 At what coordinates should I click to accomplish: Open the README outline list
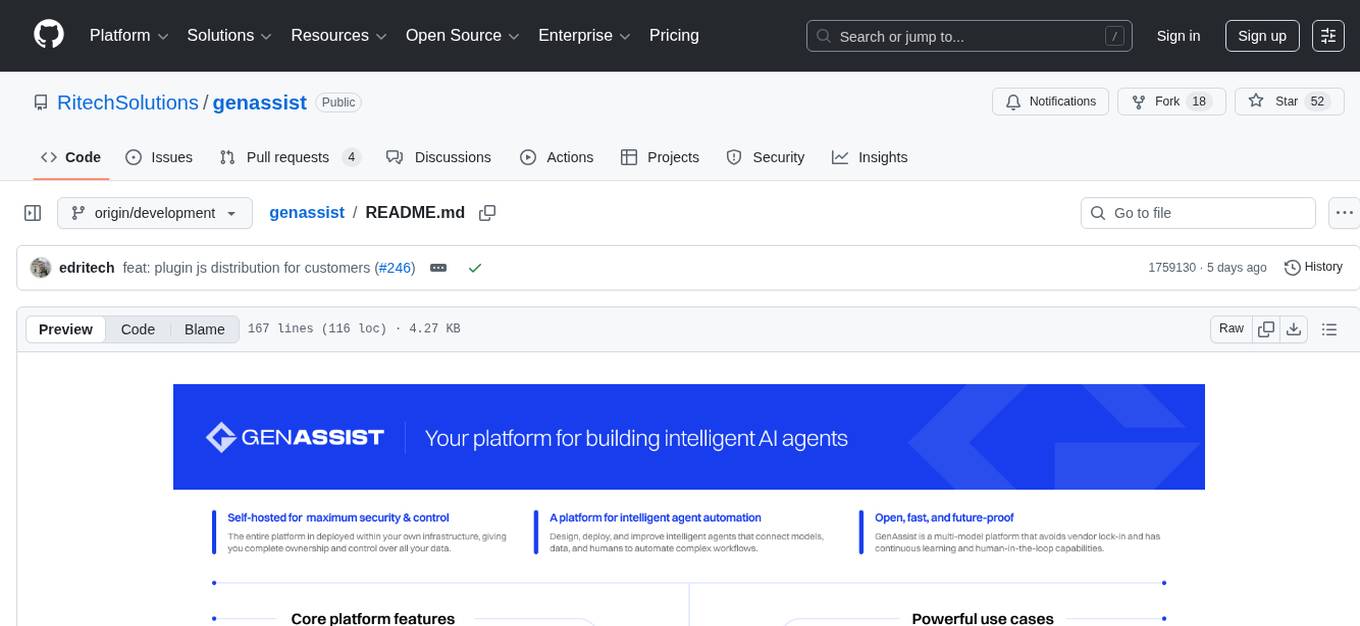coord(1330,328)
